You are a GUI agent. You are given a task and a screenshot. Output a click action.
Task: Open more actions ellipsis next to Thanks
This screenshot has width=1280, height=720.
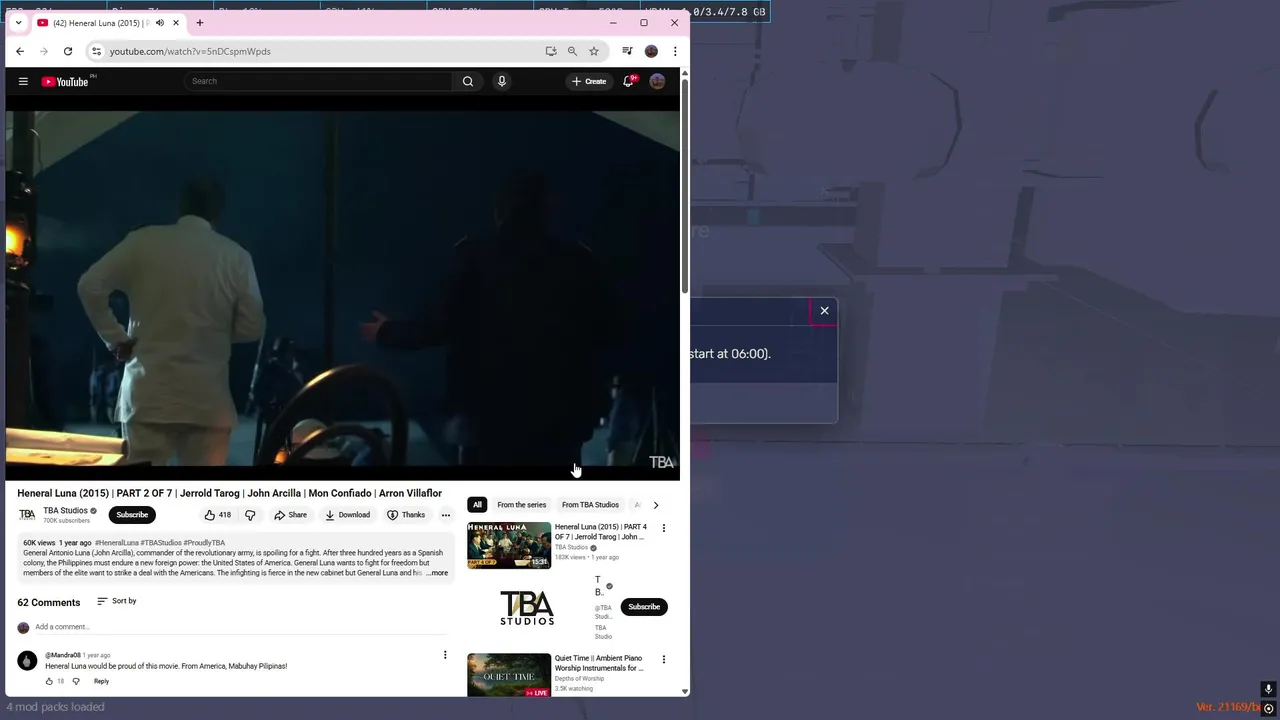[x=446, y=515]
